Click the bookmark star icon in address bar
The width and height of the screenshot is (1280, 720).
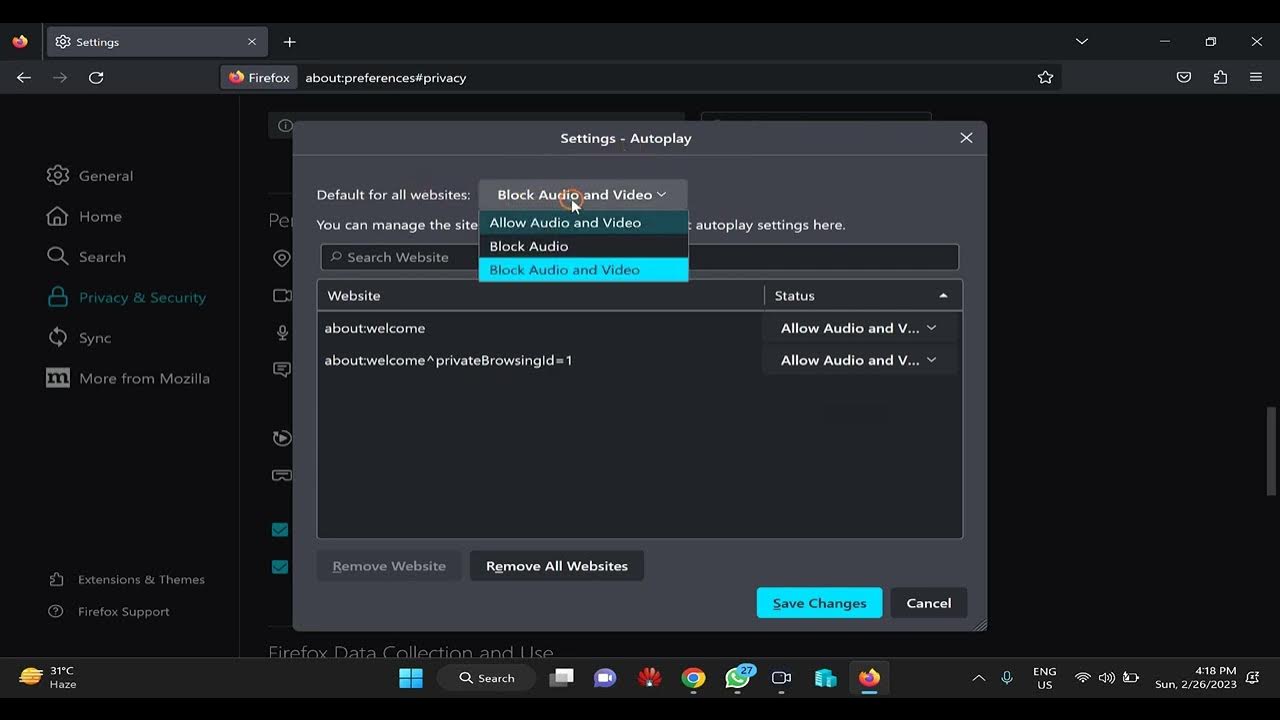(1045, 77)
